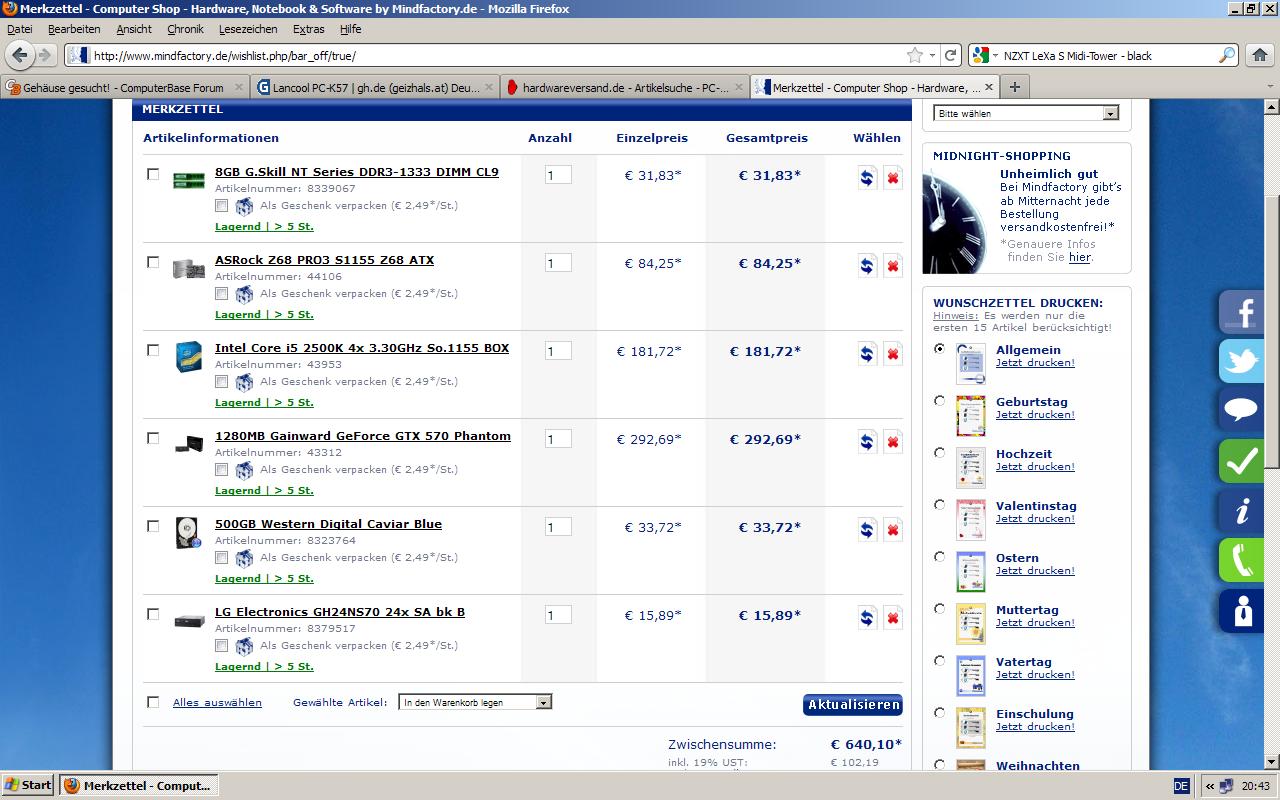
Task: Delete the G.Skill RAM item with red X
Action: (x=893, y=178)
